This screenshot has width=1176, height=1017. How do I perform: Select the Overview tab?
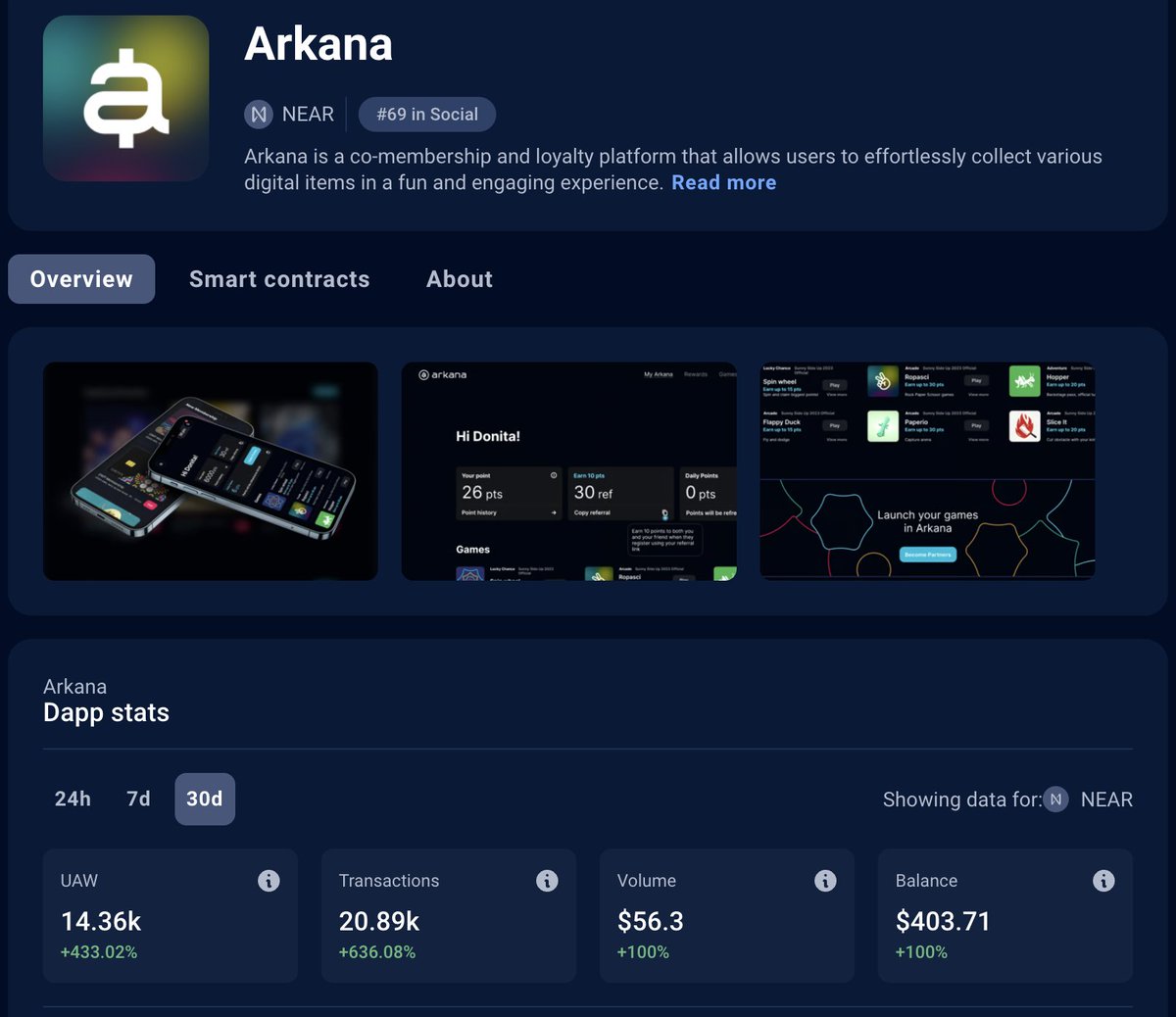click(81, 279)
